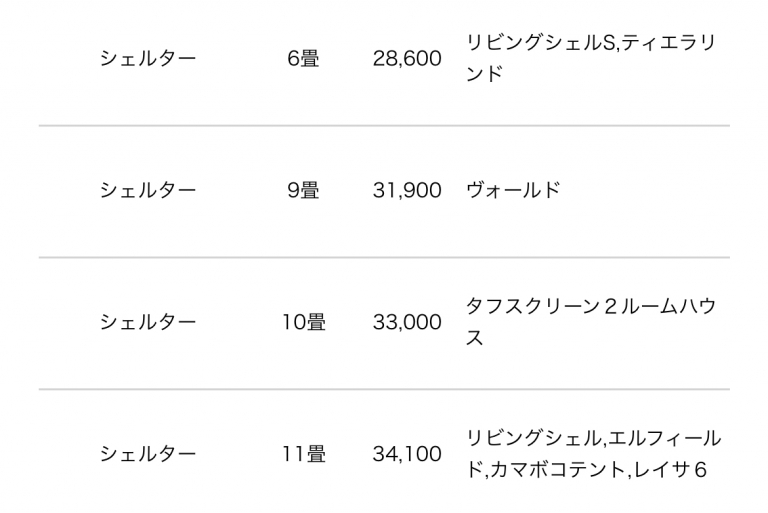The image size is (768, 513).
Task: Select the レイサ６ product name
Action: 672,469
